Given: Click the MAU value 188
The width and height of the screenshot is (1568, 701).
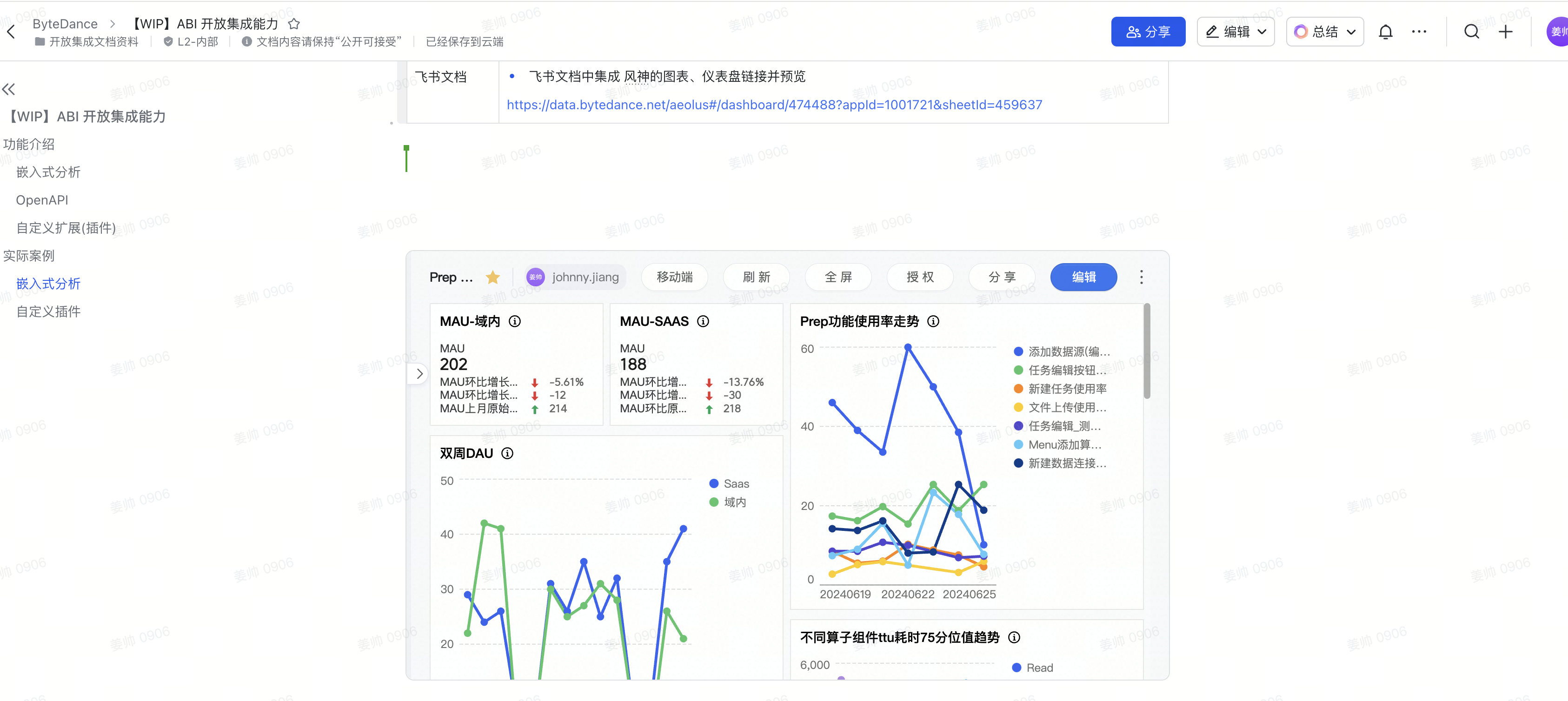Looking at the screenshot, I should (x=633, y=364).
